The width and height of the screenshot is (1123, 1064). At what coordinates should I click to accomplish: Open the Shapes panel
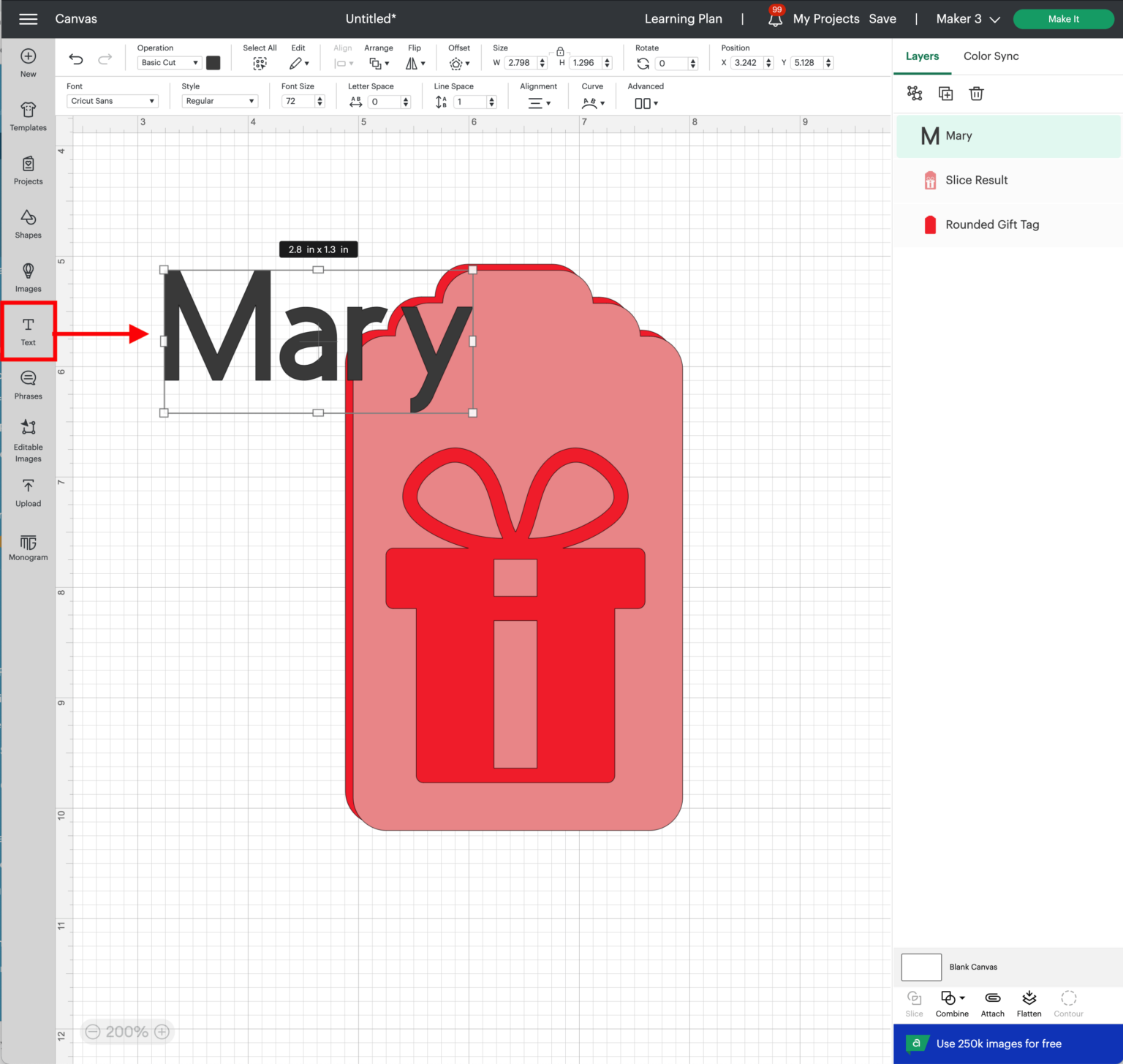click(28, 223)
